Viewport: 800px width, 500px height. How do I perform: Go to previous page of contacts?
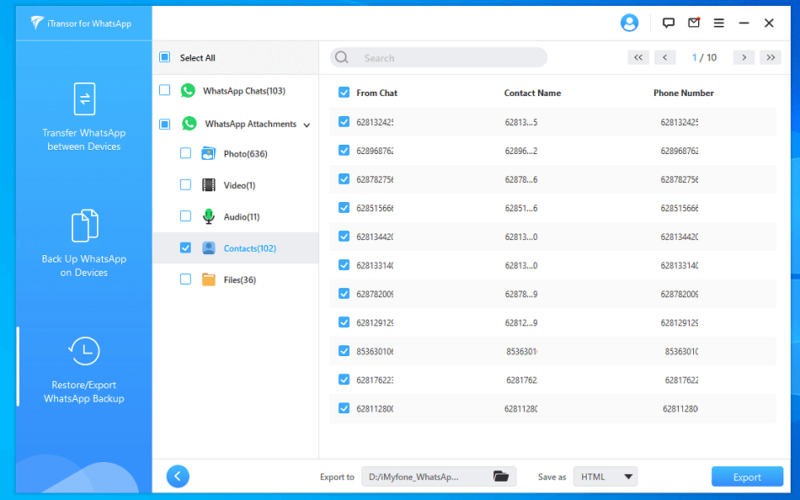pyautogui.click(x=665, y=58)
